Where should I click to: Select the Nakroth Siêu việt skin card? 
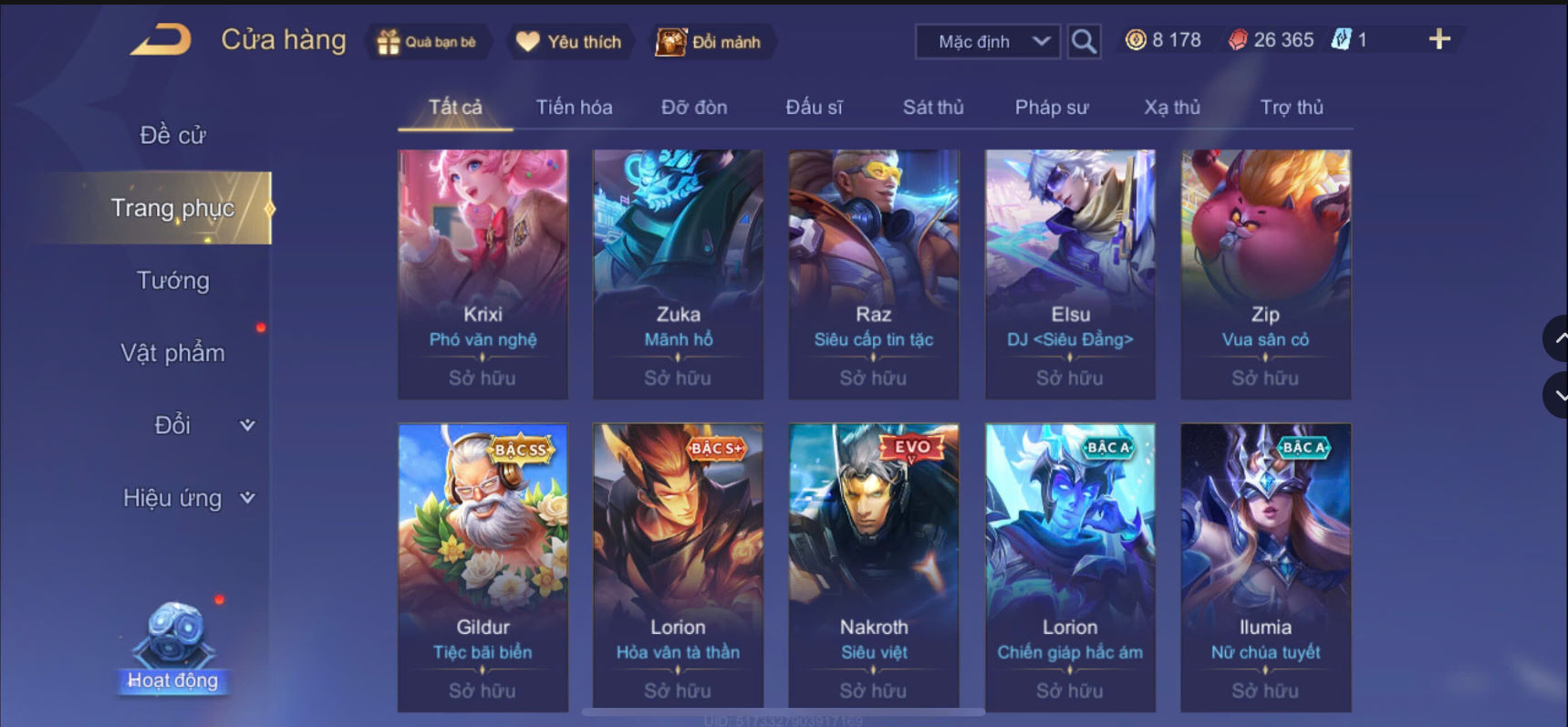pyautogui.click(x=874, y=567)
